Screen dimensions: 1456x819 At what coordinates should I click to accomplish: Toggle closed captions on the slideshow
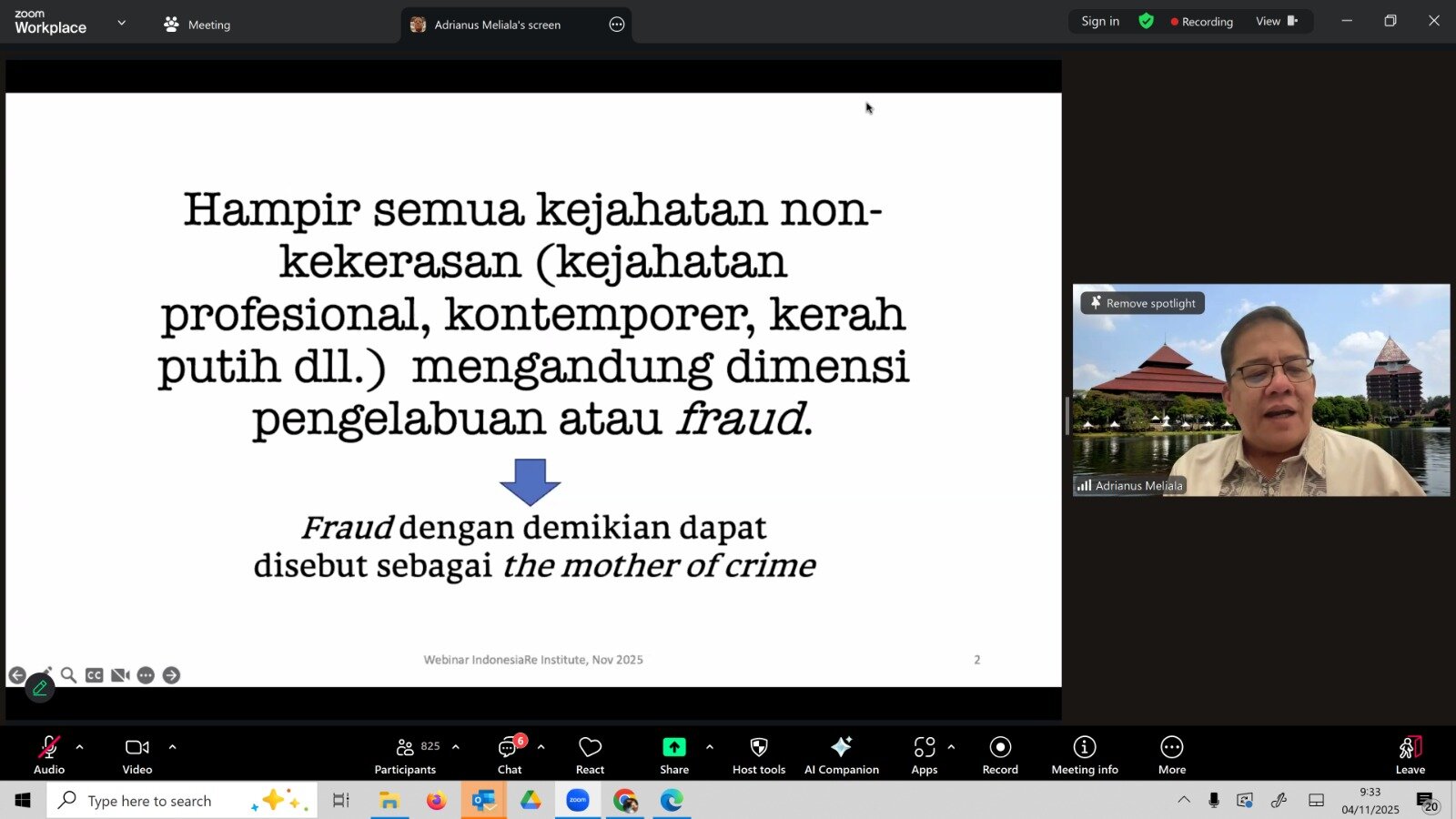(x=93, y=675)
